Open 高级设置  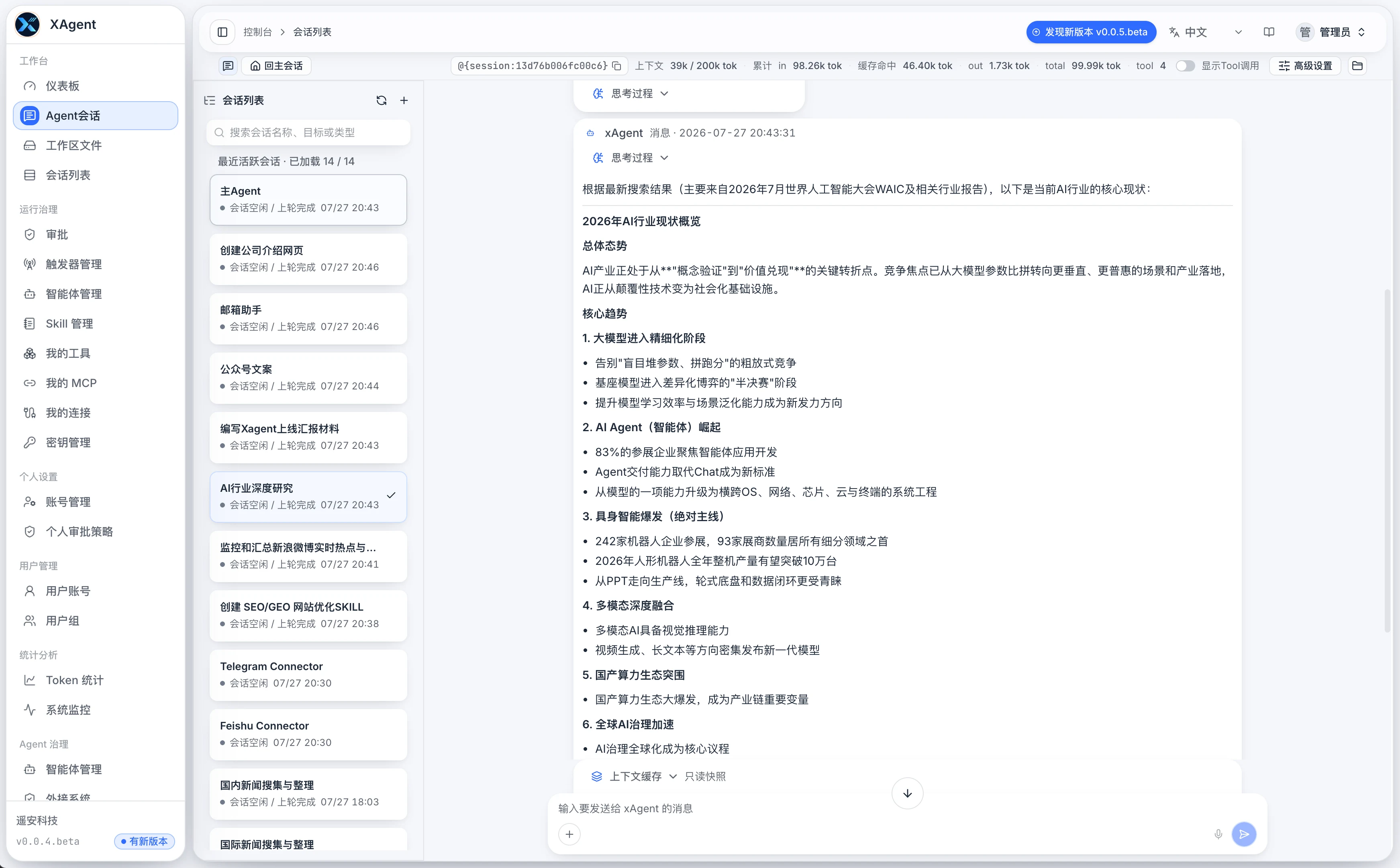point(1305,65)
